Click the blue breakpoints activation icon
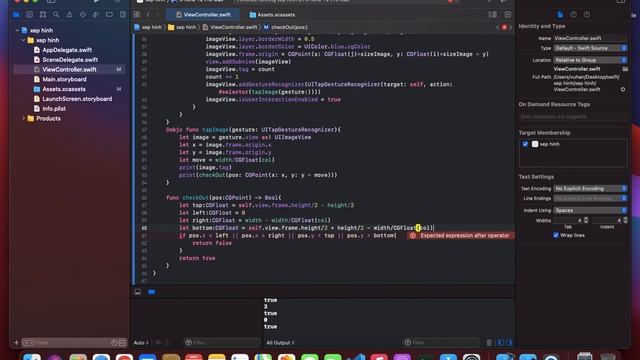Image resolution: width=640 pixels, height=360 pixels. coord(151,292)
